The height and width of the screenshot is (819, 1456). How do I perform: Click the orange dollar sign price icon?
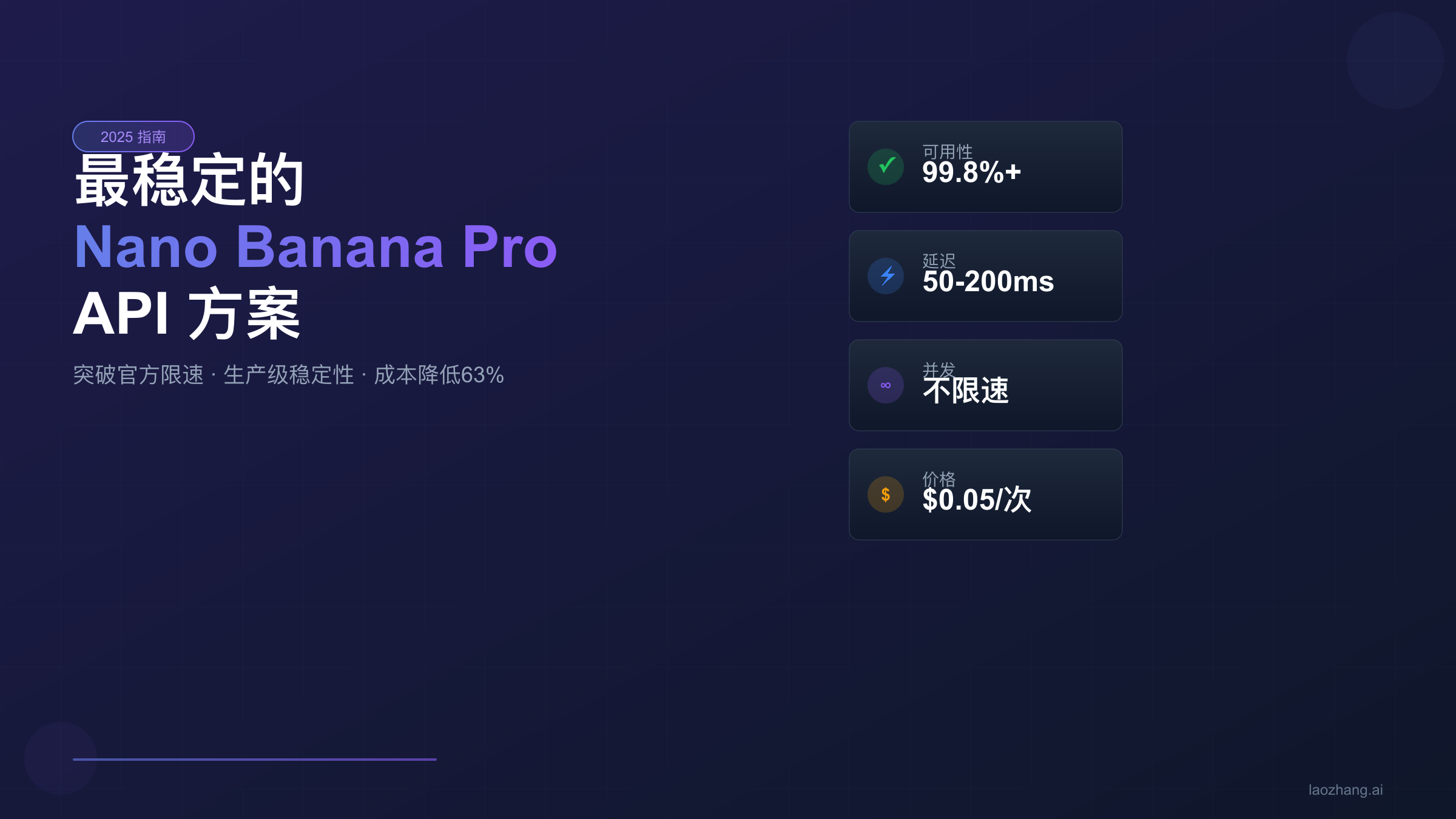click(x=886, y=494)
